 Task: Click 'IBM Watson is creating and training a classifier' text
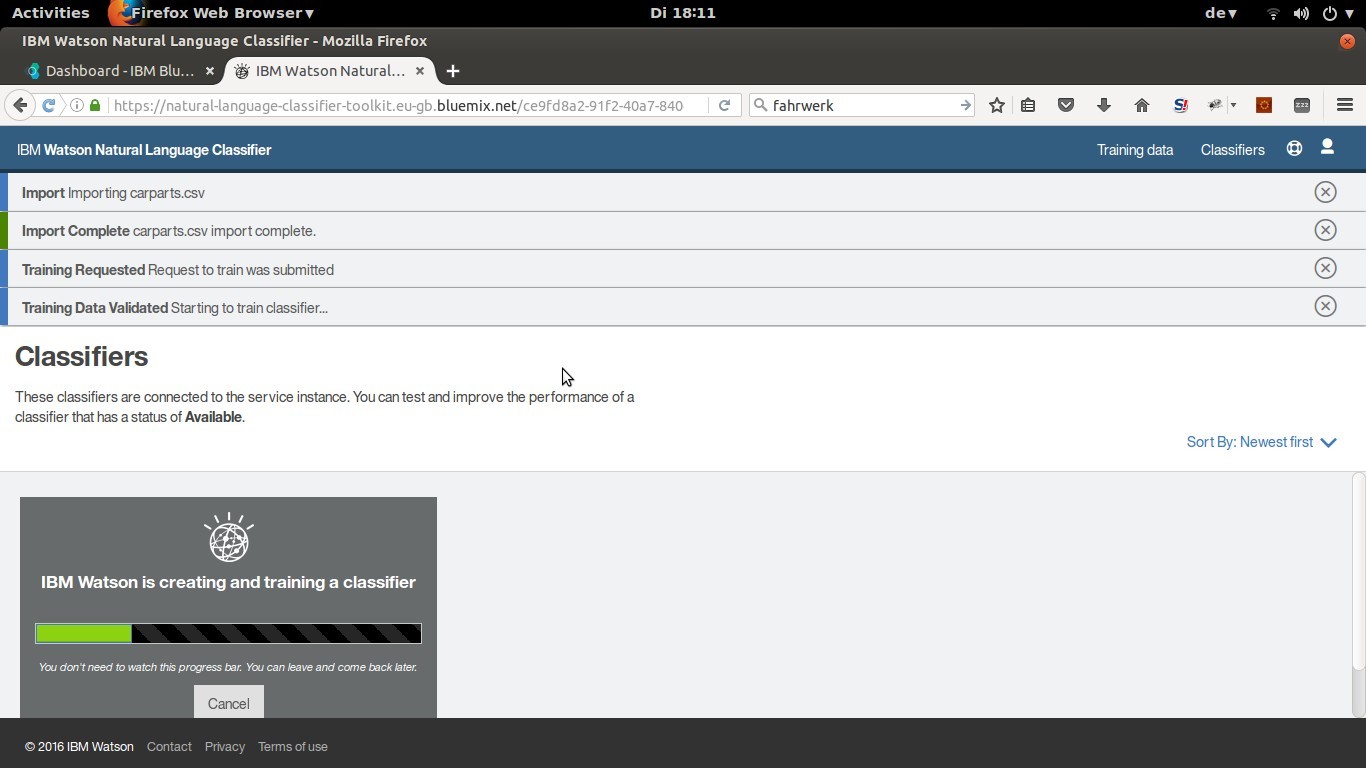[228, 582]
